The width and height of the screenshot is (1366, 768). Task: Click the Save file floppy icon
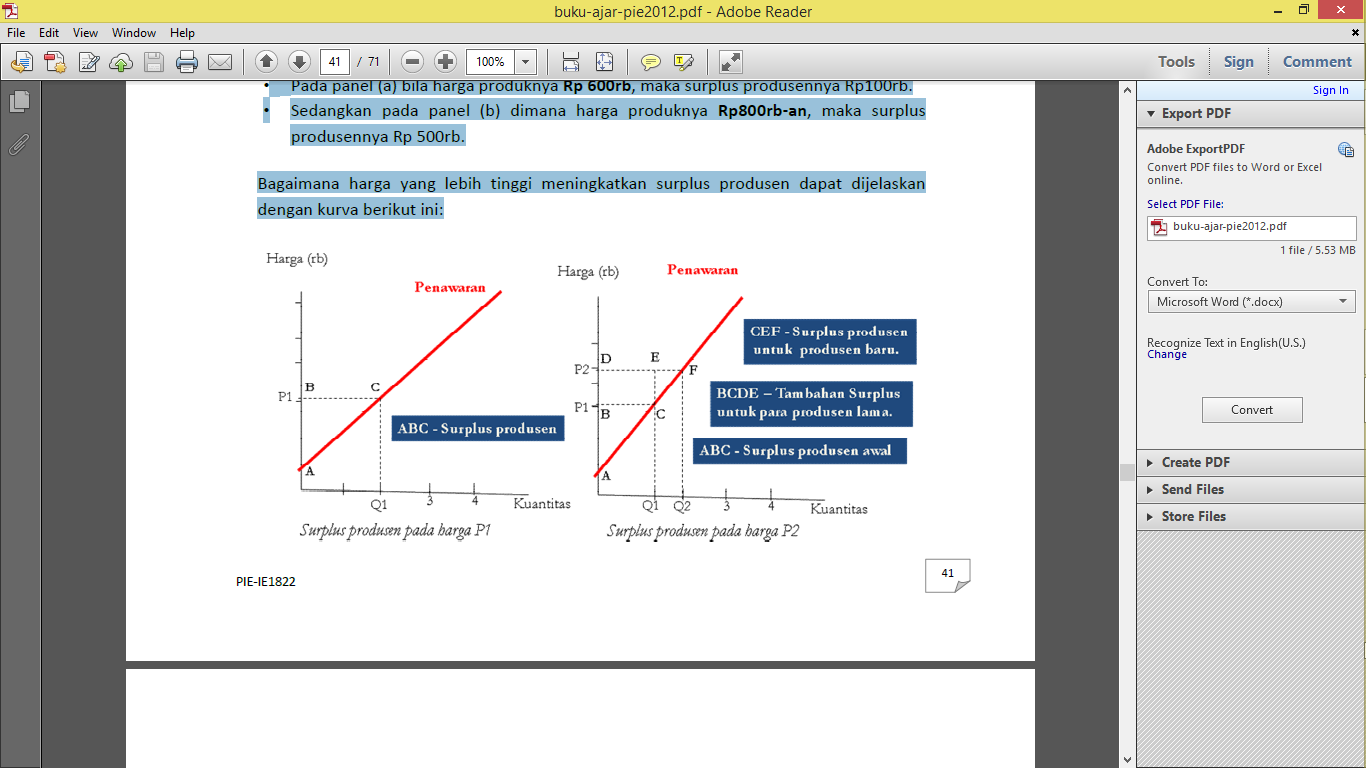(x=154, y=62)
